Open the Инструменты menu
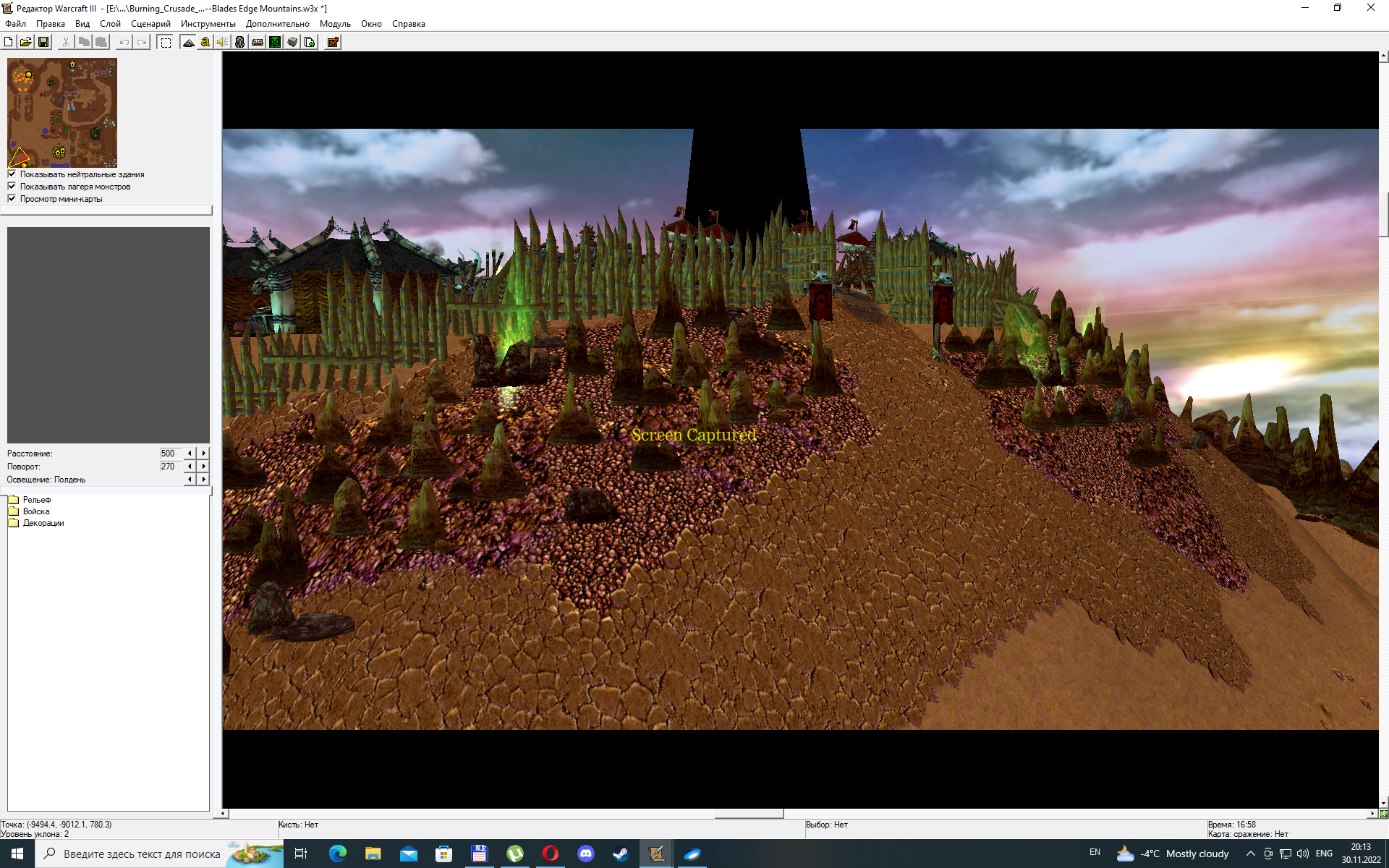The width and height of the screenshot is (1389, 868). tap(208, 24)
